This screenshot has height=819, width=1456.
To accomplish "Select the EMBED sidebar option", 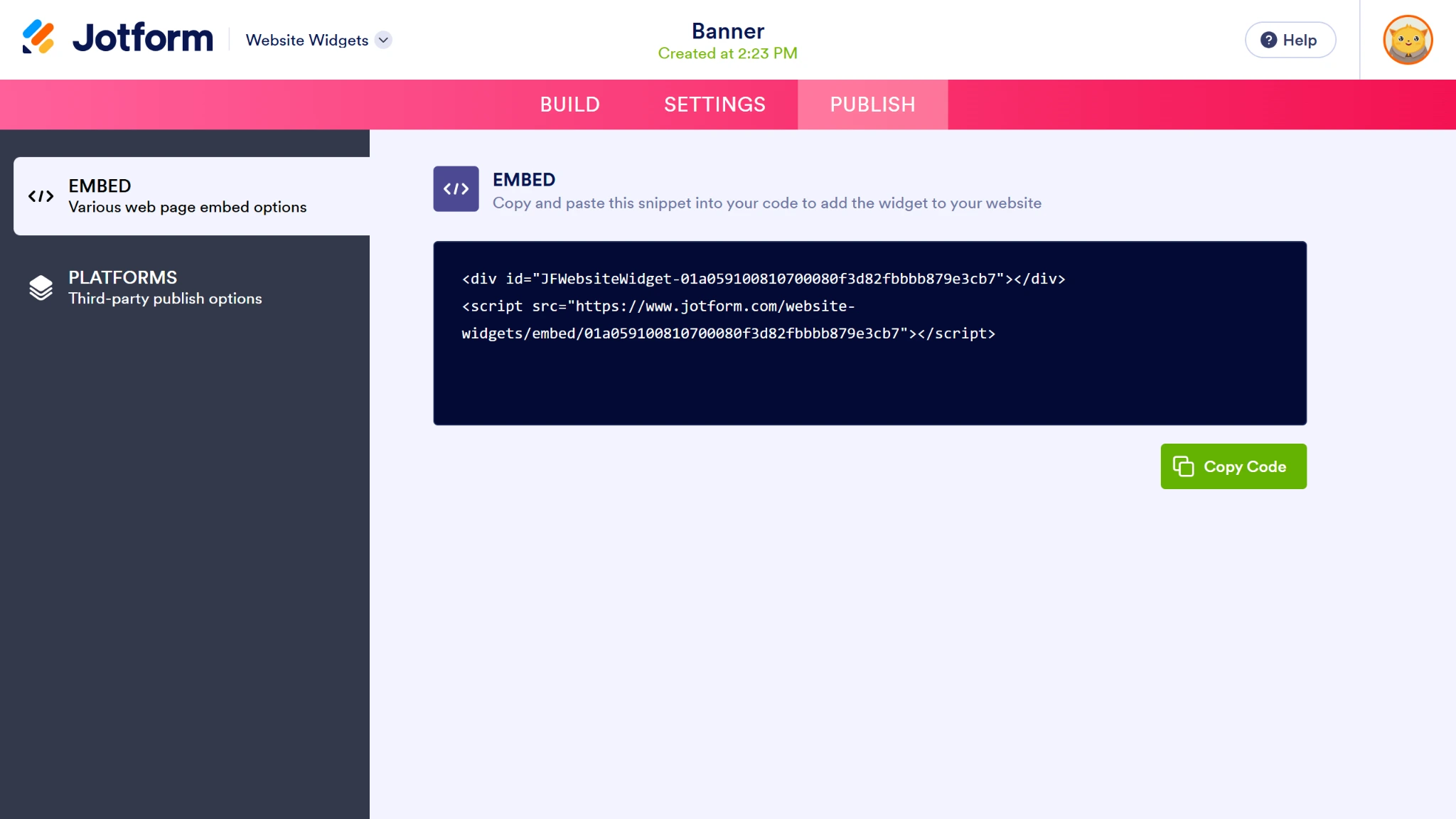I will (x=192, y=196).
